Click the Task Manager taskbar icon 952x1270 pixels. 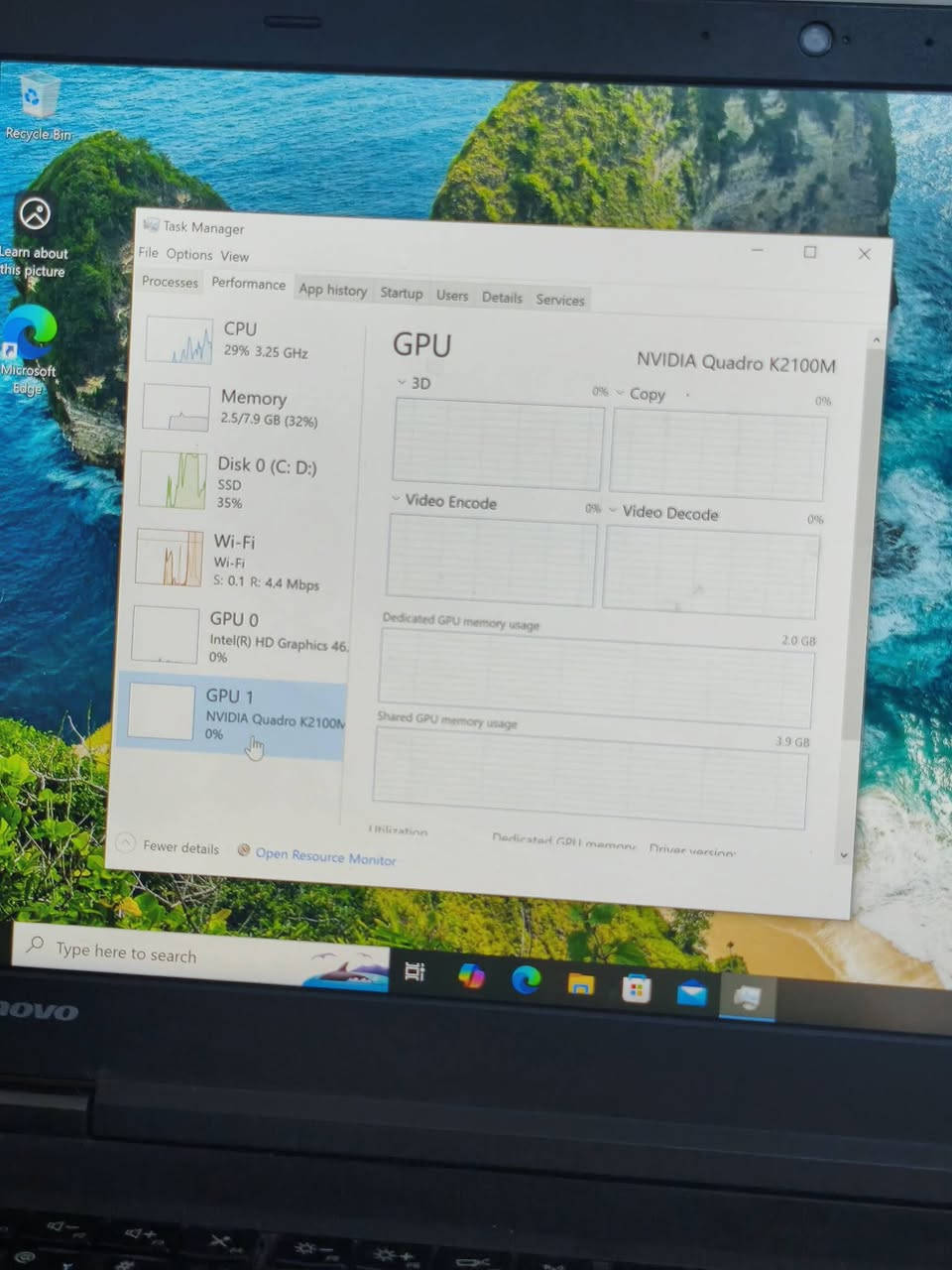tap(747, 996)
